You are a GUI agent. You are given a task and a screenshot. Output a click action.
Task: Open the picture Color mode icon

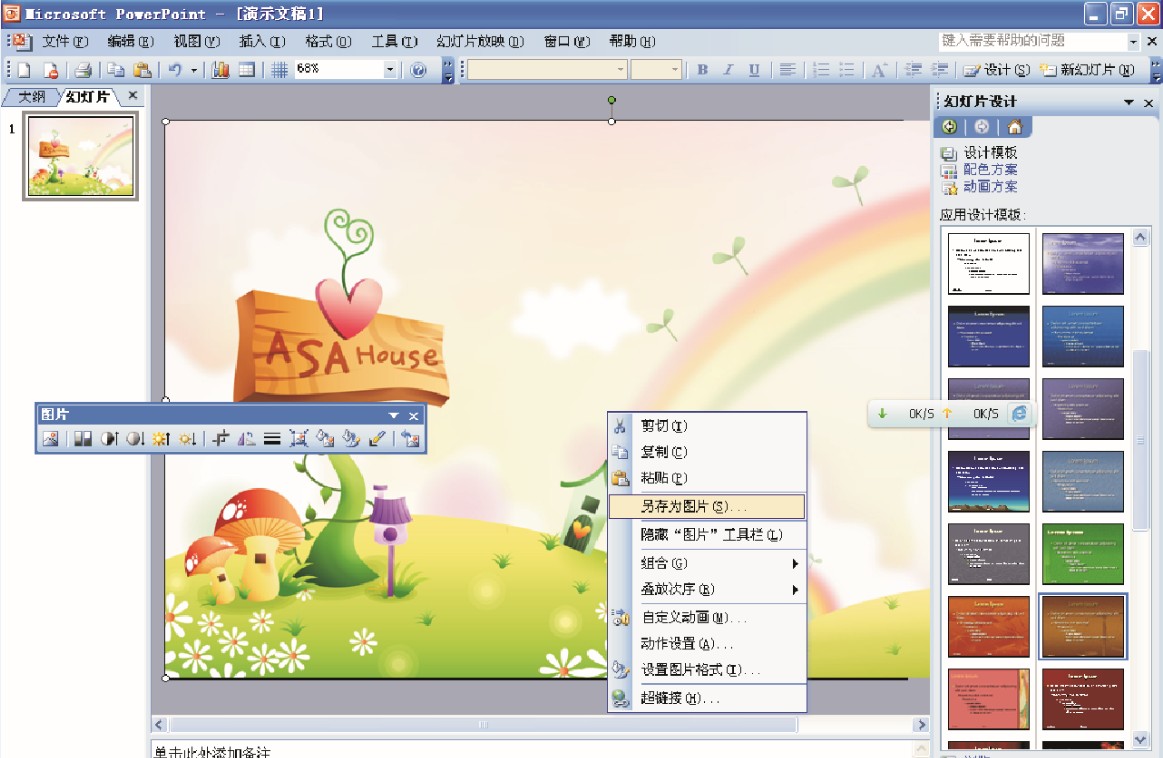click(82, 438)
